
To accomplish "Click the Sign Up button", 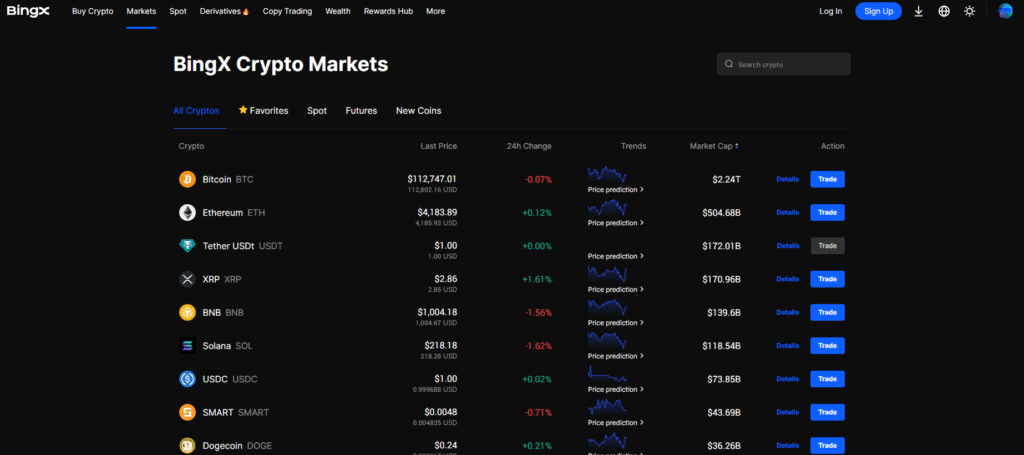I will coord(878,11).
